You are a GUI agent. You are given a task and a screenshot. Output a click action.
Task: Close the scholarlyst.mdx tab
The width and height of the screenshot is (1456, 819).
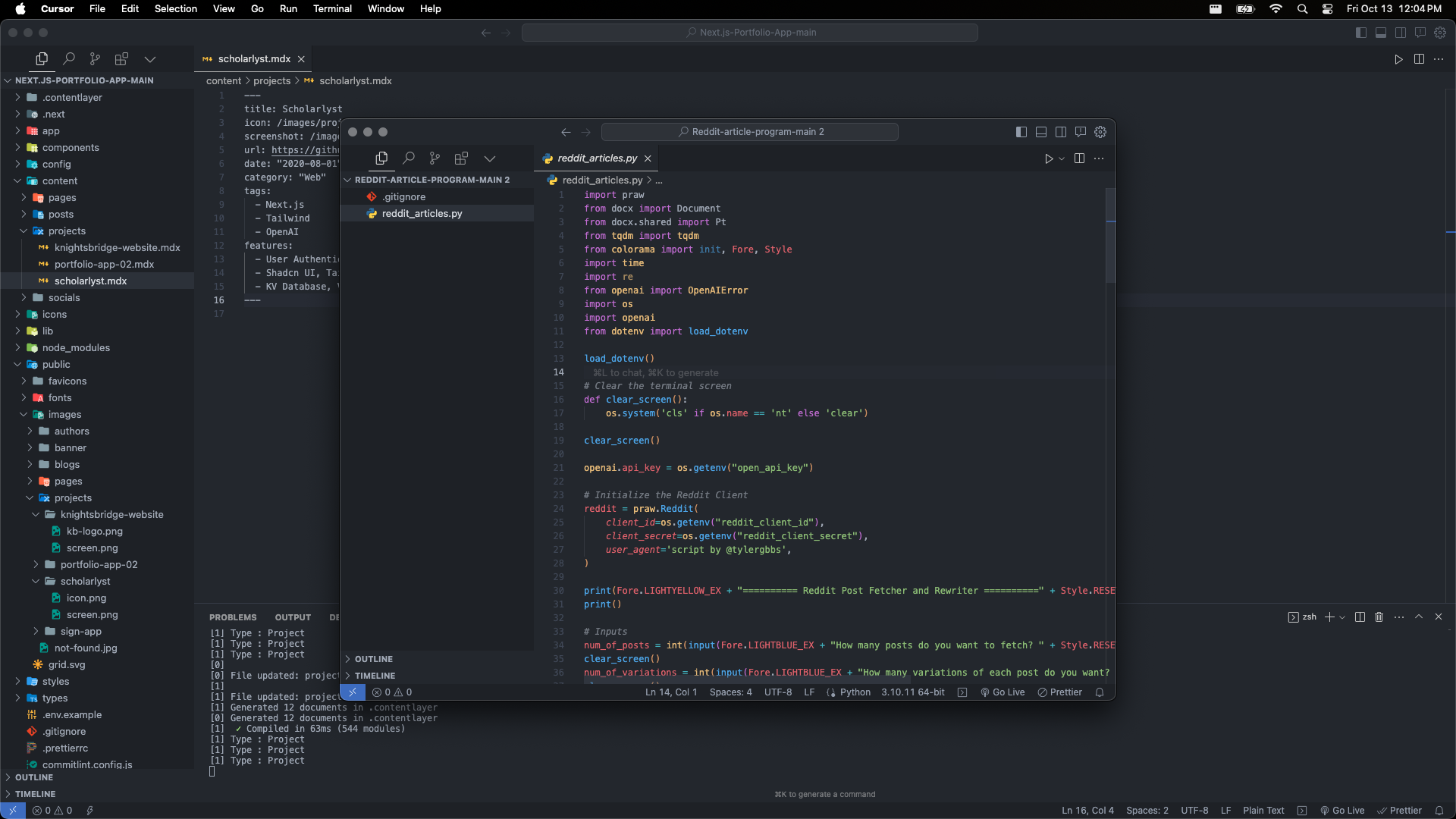coord(301,59)
